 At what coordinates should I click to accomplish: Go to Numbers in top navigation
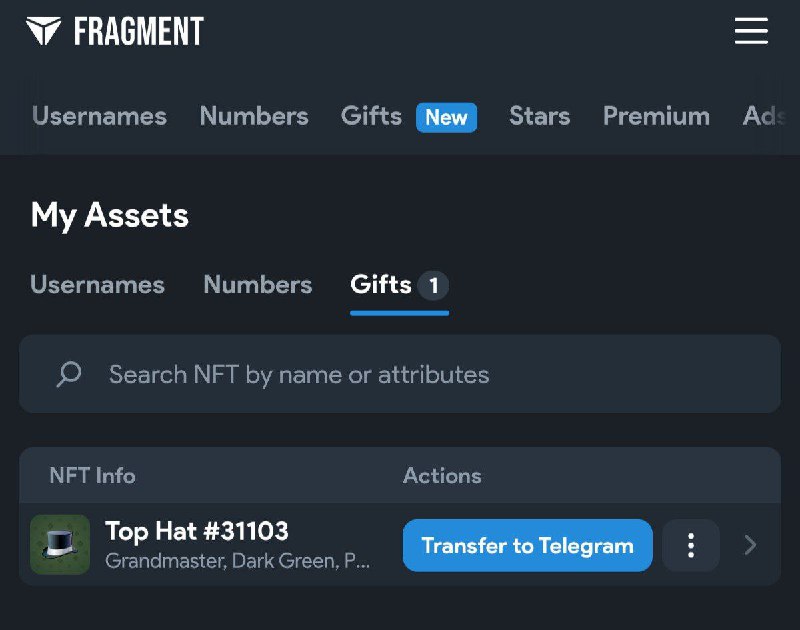point(254,116)
